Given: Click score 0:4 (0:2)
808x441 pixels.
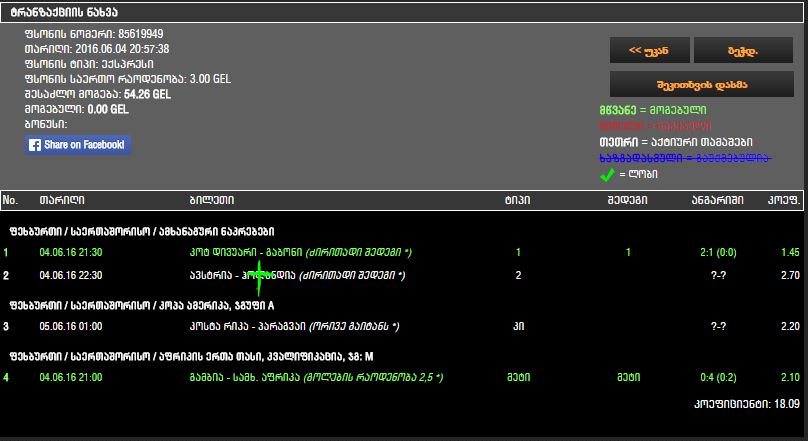Looking at the screenshot, I should [718, 378].
